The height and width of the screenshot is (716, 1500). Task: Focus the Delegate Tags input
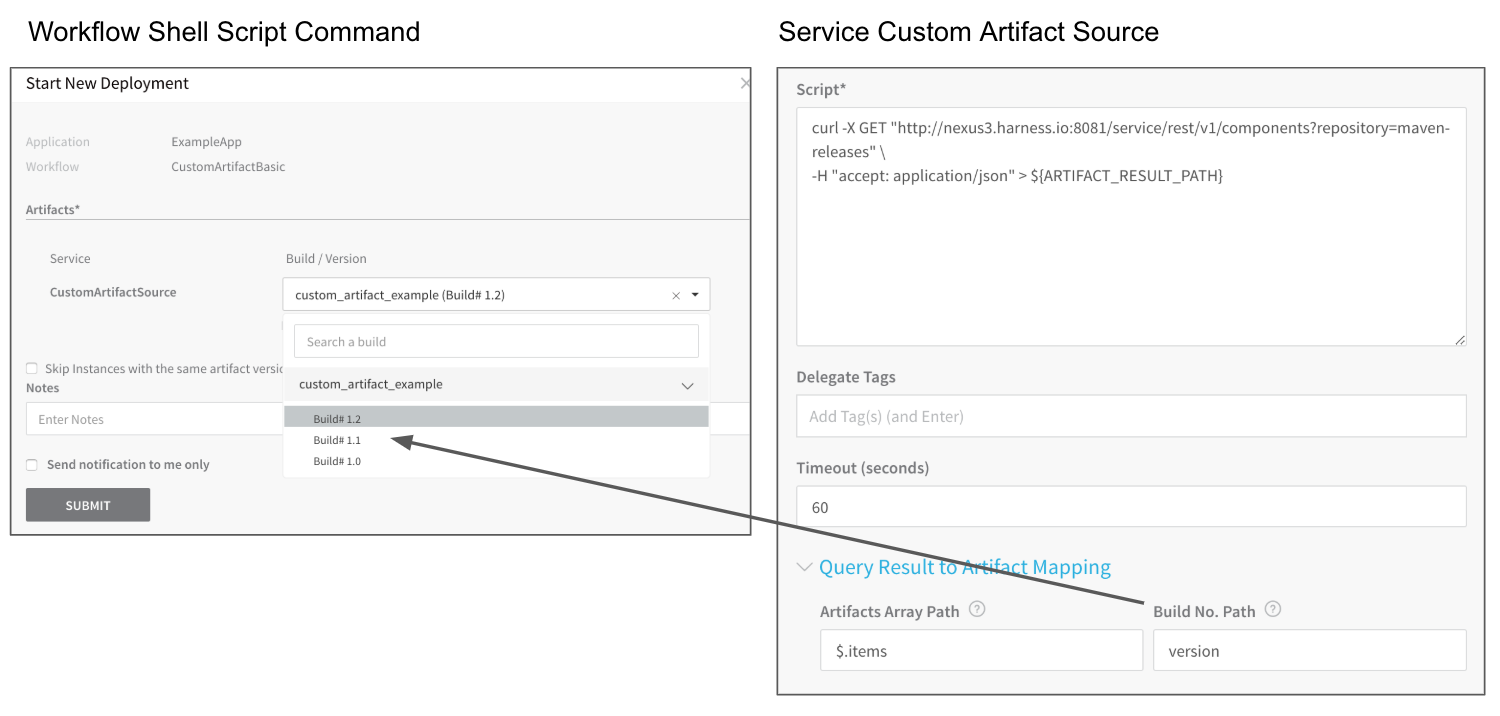[x=1131, y=416]
